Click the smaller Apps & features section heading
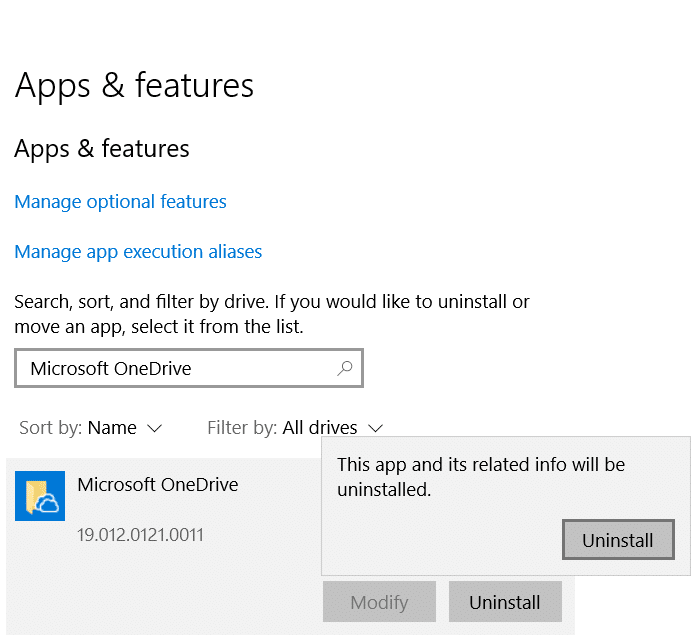Image resolution: width=699 pixels, height=644 pixels. pyautogui.click(x=102, y=149)
